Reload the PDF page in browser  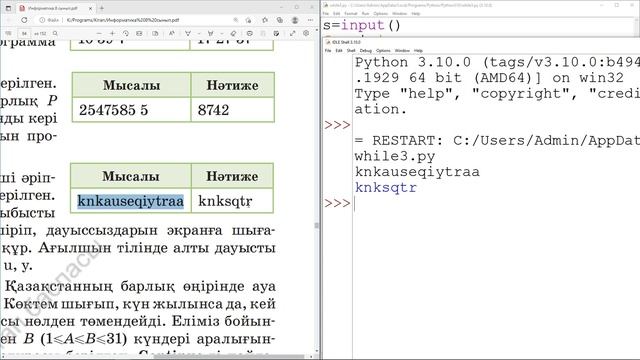(24, 20)
